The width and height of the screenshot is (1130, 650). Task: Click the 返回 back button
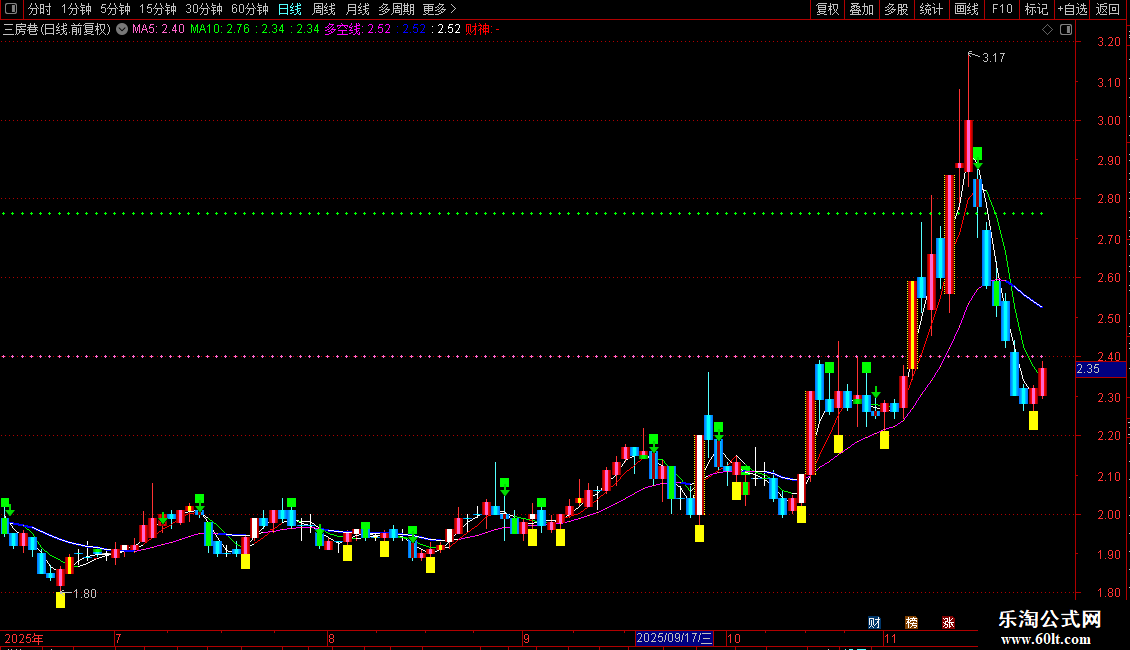click(1108, 9)
